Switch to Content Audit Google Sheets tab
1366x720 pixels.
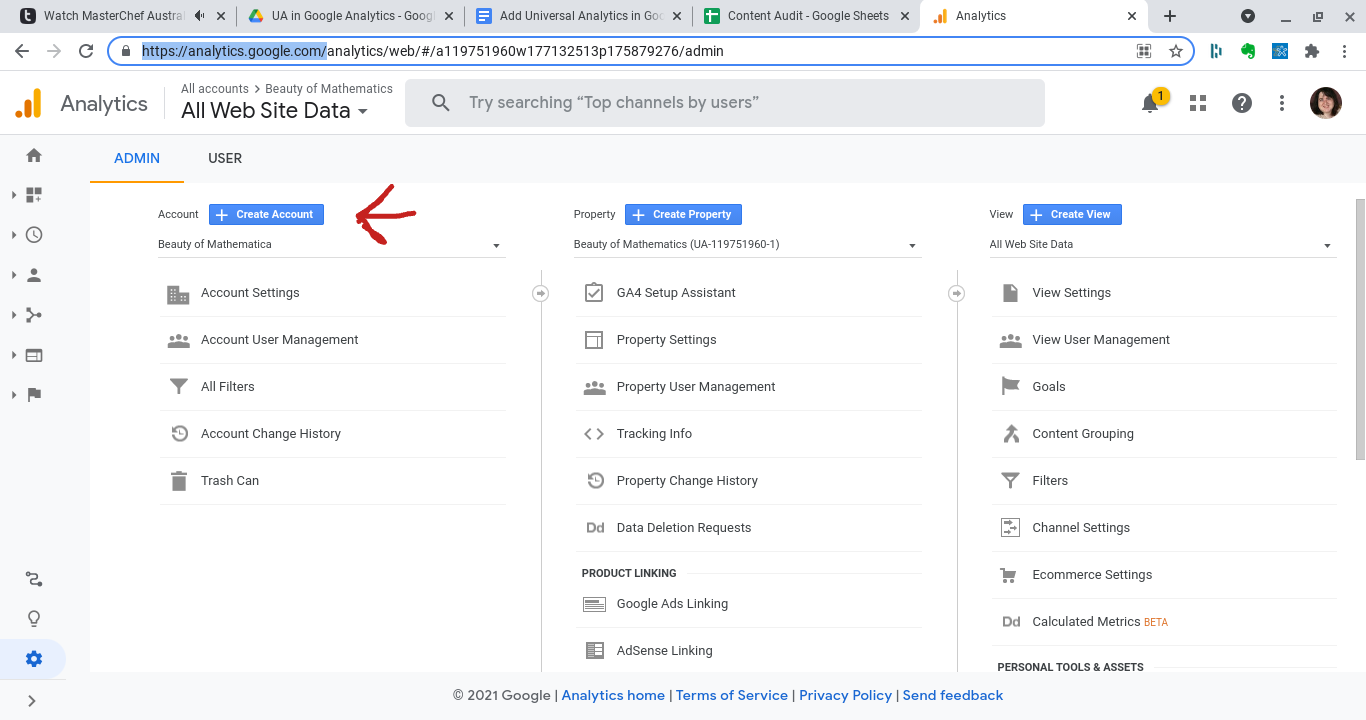click(x=807, y=16)
